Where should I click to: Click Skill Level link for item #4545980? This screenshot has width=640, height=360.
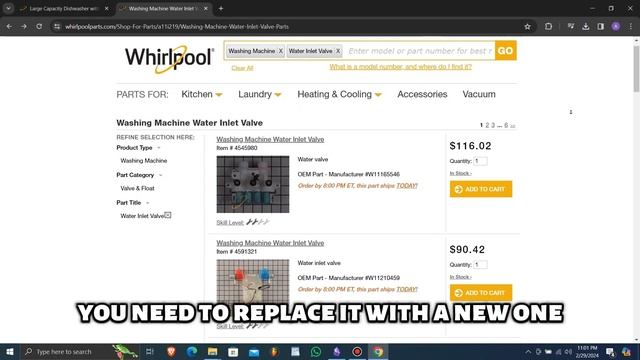coord(230,223)
